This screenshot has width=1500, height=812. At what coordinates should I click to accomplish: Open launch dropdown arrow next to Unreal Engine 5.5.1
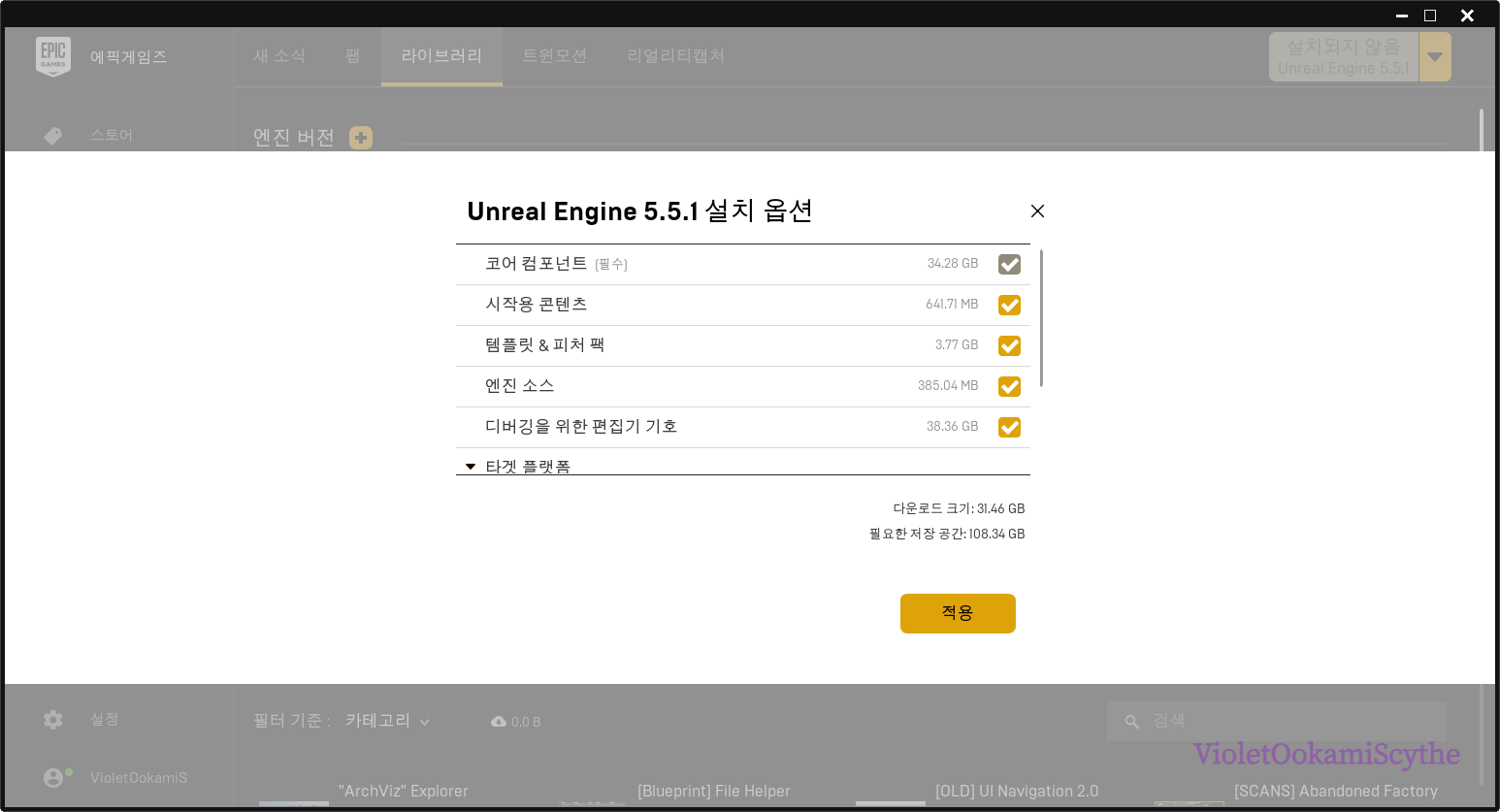coord(1435,56)
